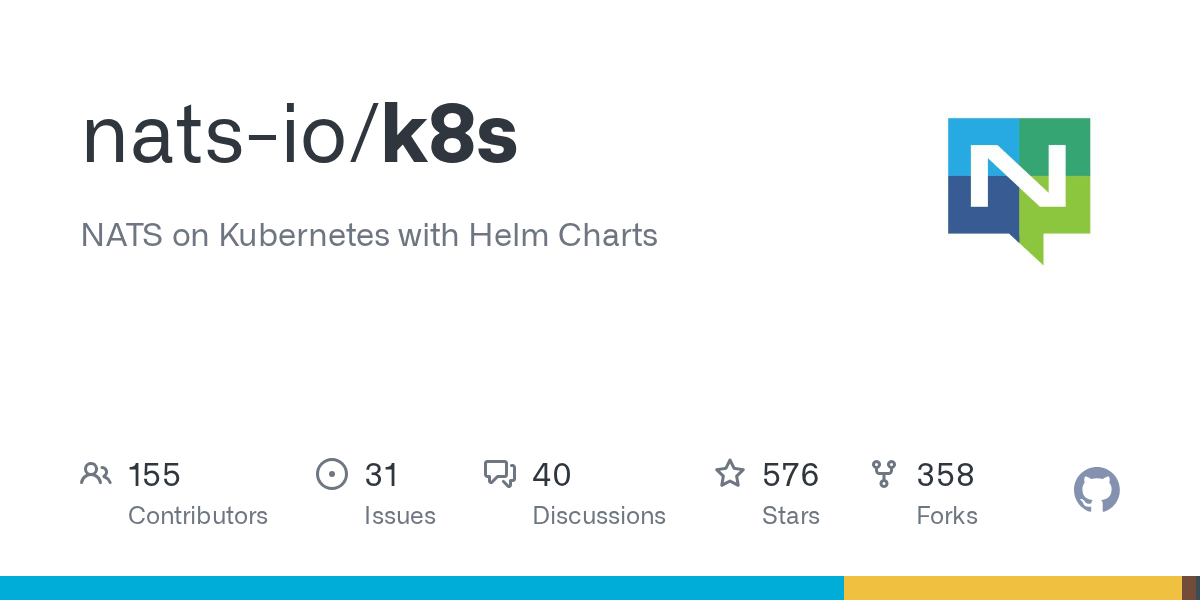
Task: Click the 576 stars count
Action: pos(790,475)
